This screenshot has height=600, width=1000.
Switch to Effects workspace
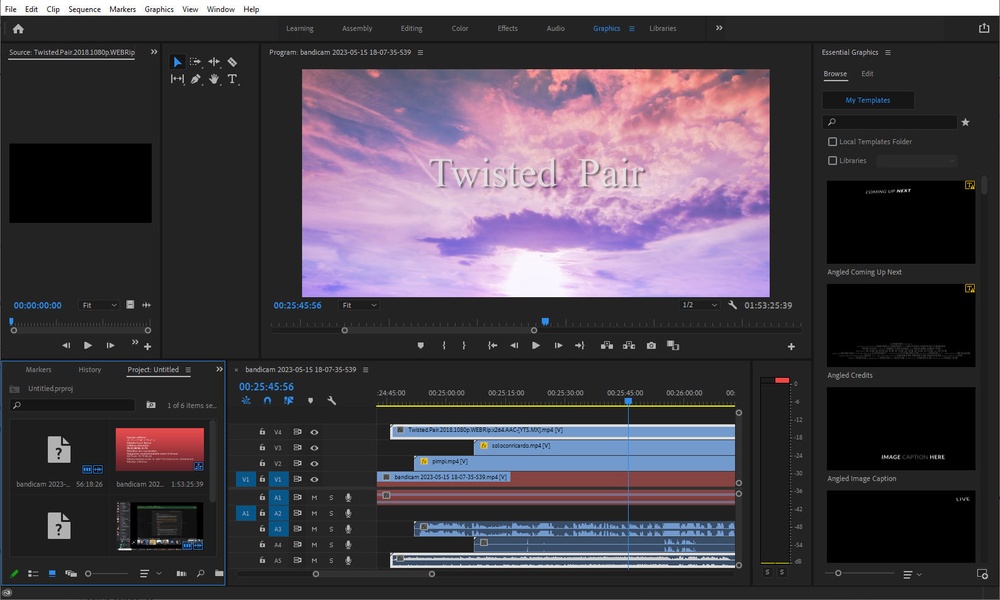coord(508,29)
